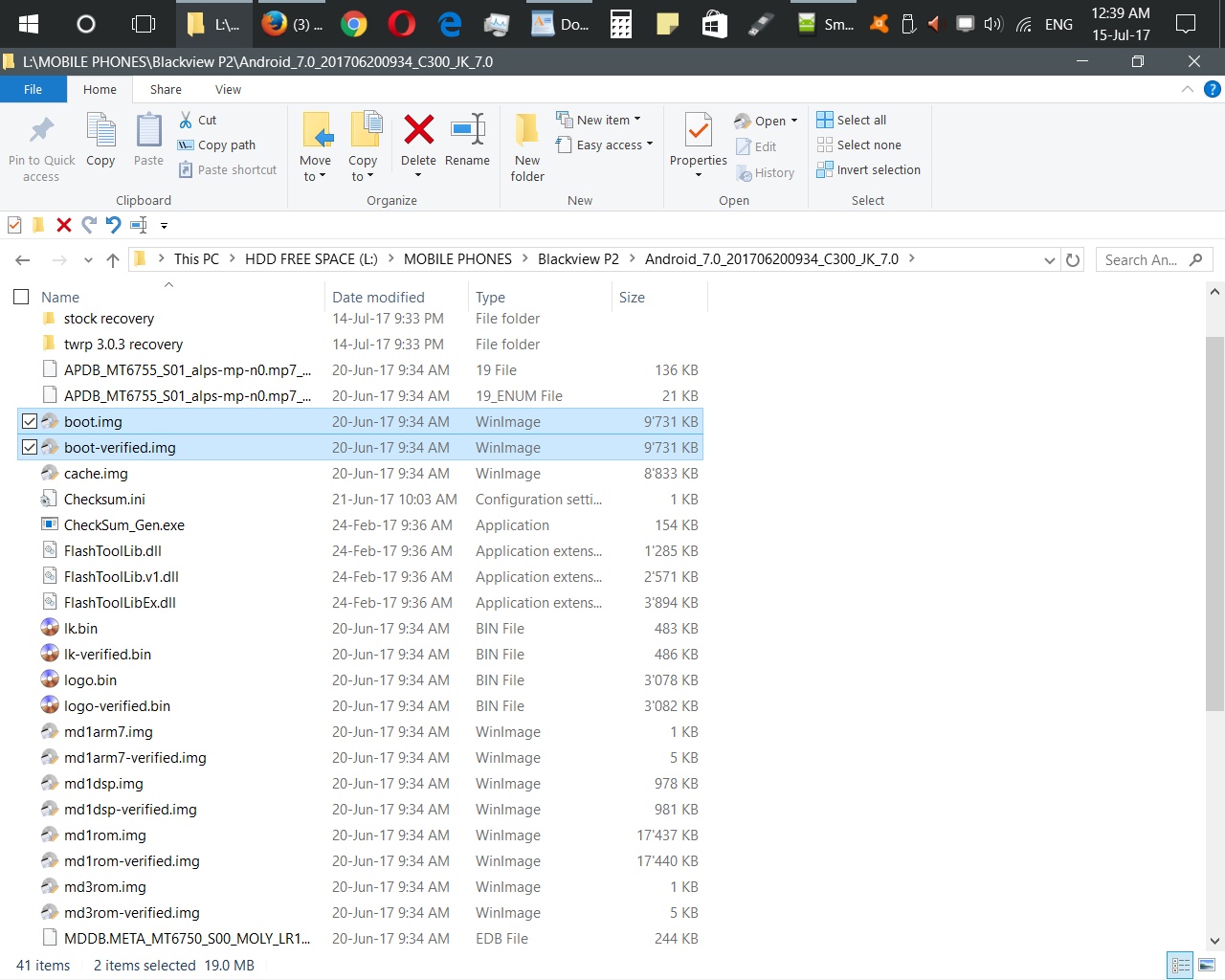This screenshot has height=980, width=1225.
Task: Click the Edit button in Open group
Action: pyautogui.click(x=756, y=146)
